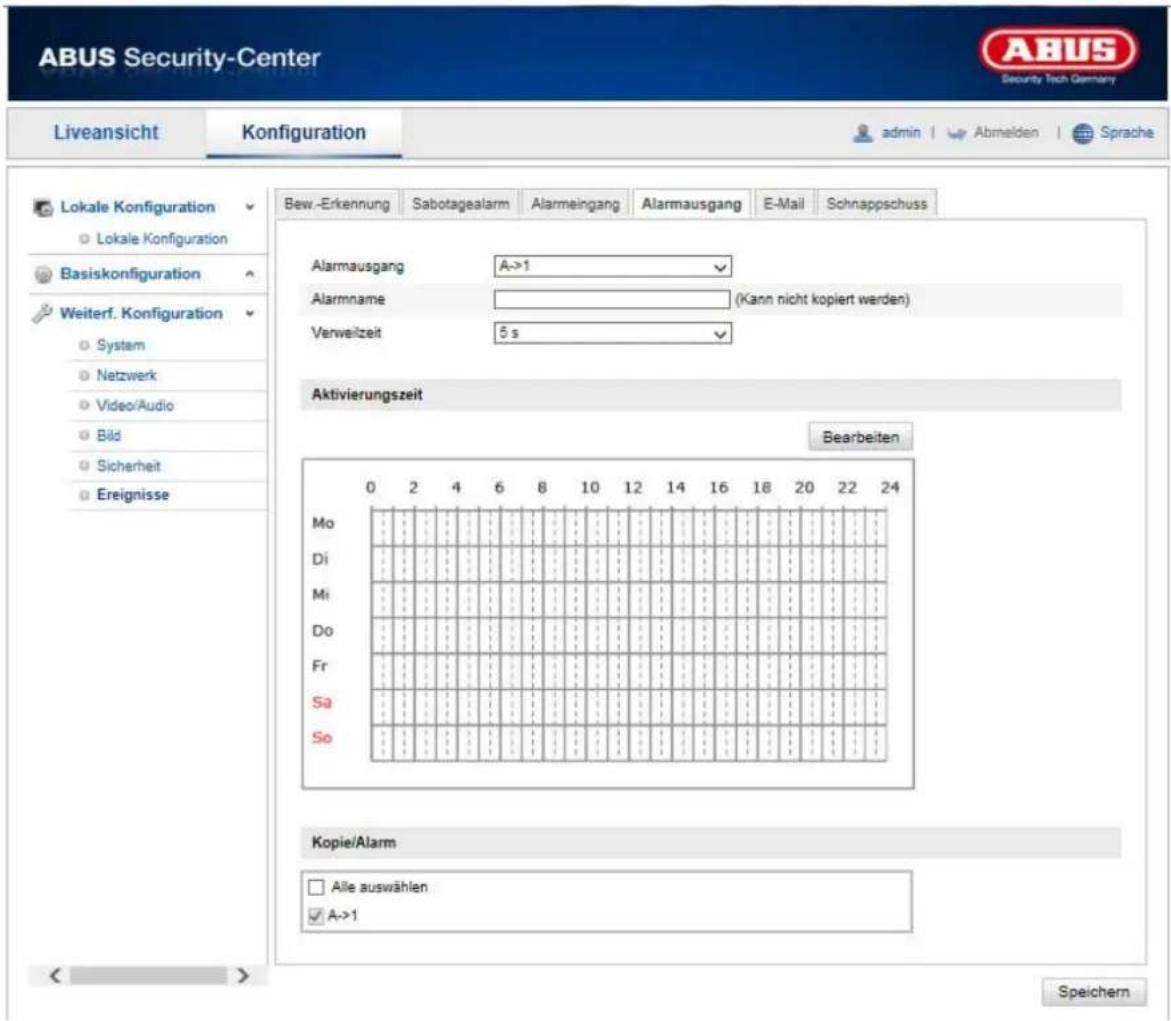The height and width of the screenshot is (1021, 1171).
Task: Click the Sa row in schedule grid
Action: 629,706
